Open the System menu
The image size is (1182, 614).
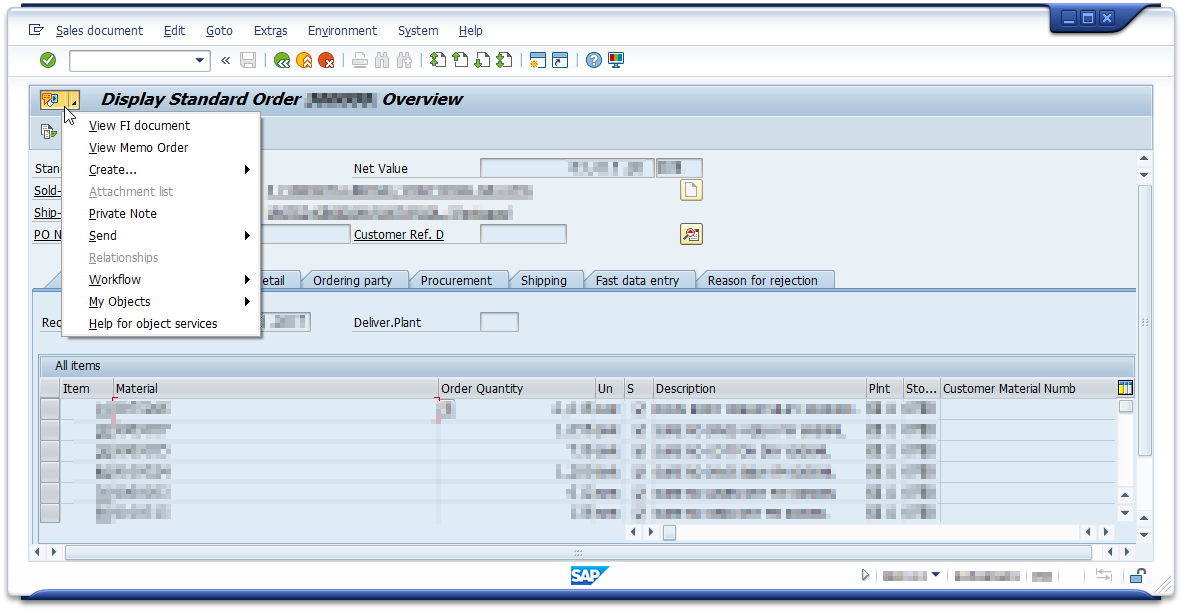pyautogui.click(x=418, y=31)
